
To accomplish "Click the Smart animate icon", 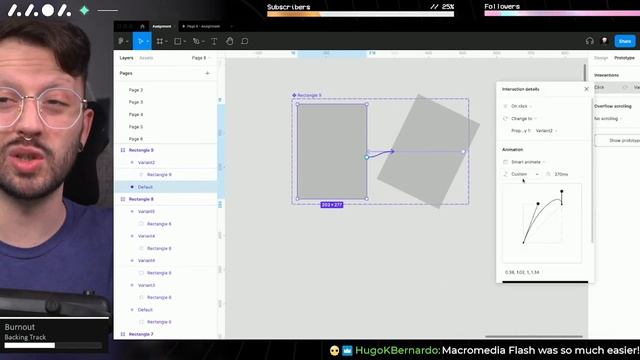I will pyautogui.click(x=505, y=162).
